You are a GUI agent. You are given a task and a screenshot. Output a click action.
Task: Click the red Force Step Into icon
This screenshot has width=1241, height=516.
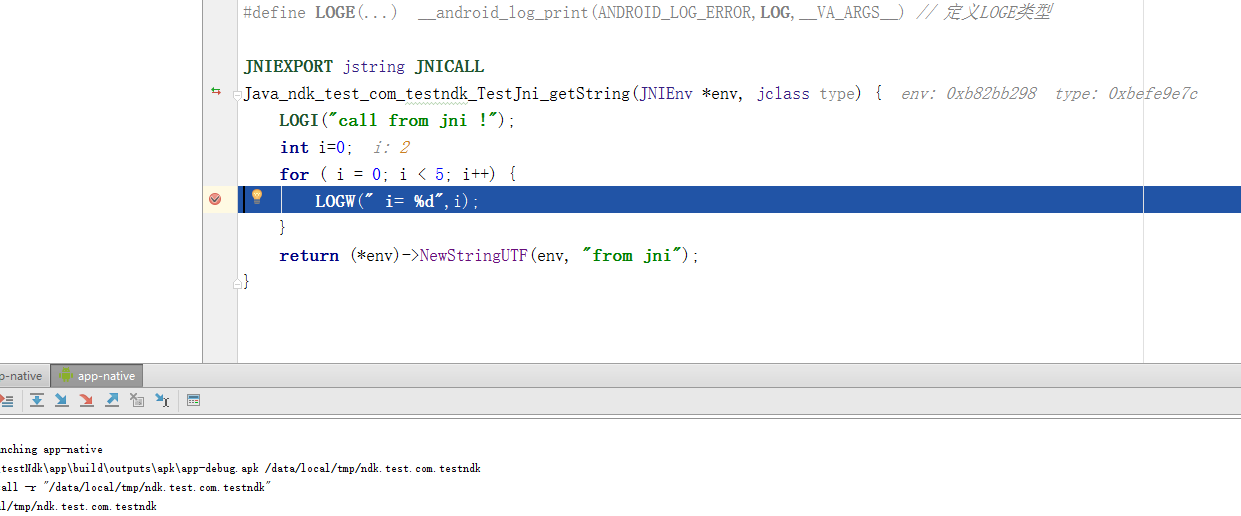click(x=87, y=400)
